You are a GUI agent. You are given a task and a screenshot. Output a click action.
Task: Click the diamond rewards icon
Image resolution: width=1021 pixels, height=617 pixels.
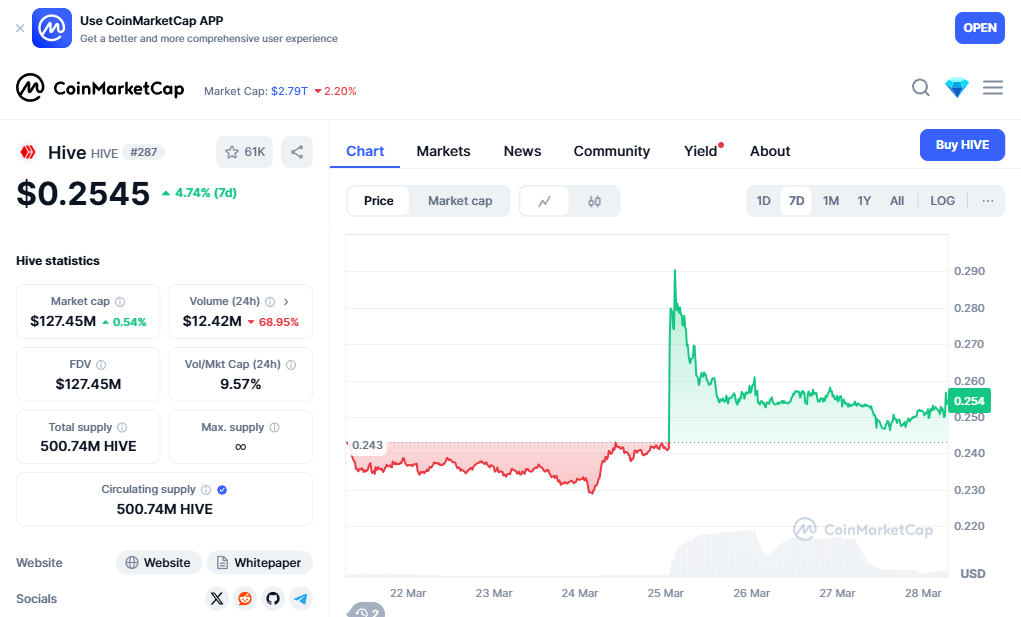[x=957, y=88]
